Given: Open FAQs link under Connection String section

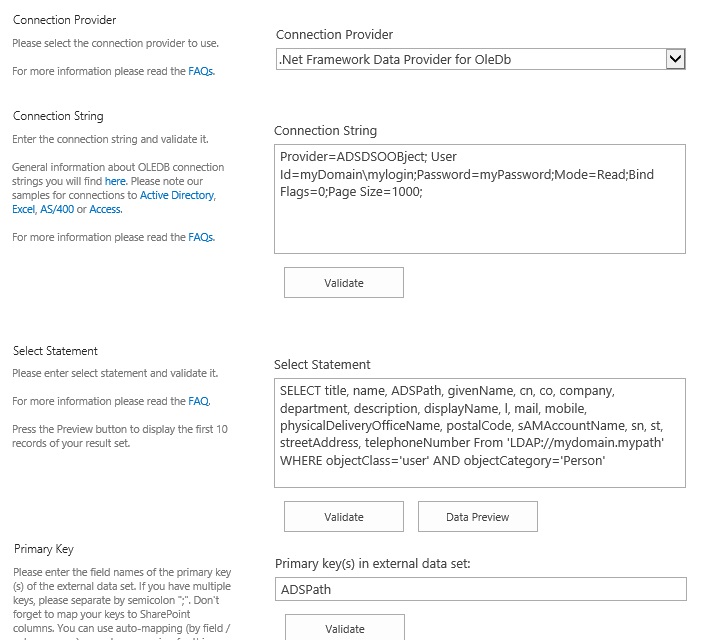Looking at the screenshot, I should pyautogui.click(x=201, y=237).
